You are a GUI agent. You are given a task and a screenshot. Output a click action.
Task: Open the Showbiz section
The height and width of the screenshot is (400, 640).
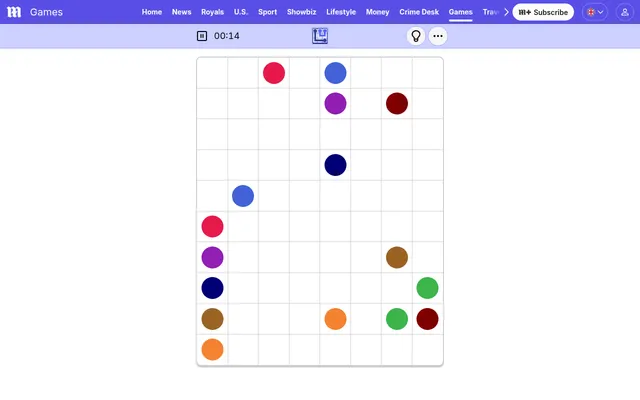click(302, 12)
